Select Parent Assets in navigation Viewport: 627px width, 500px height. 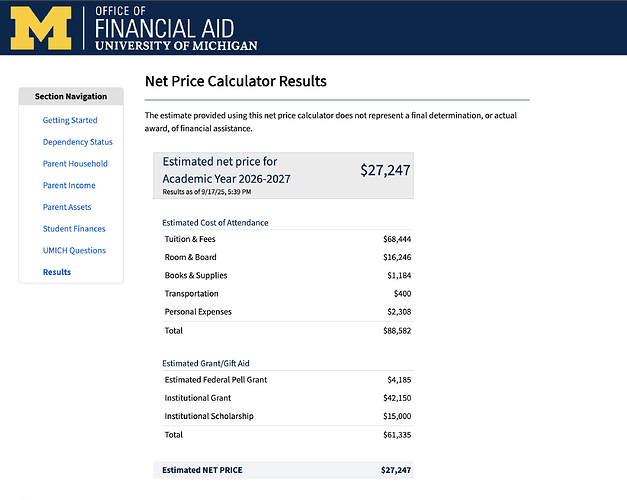point(67,207)
